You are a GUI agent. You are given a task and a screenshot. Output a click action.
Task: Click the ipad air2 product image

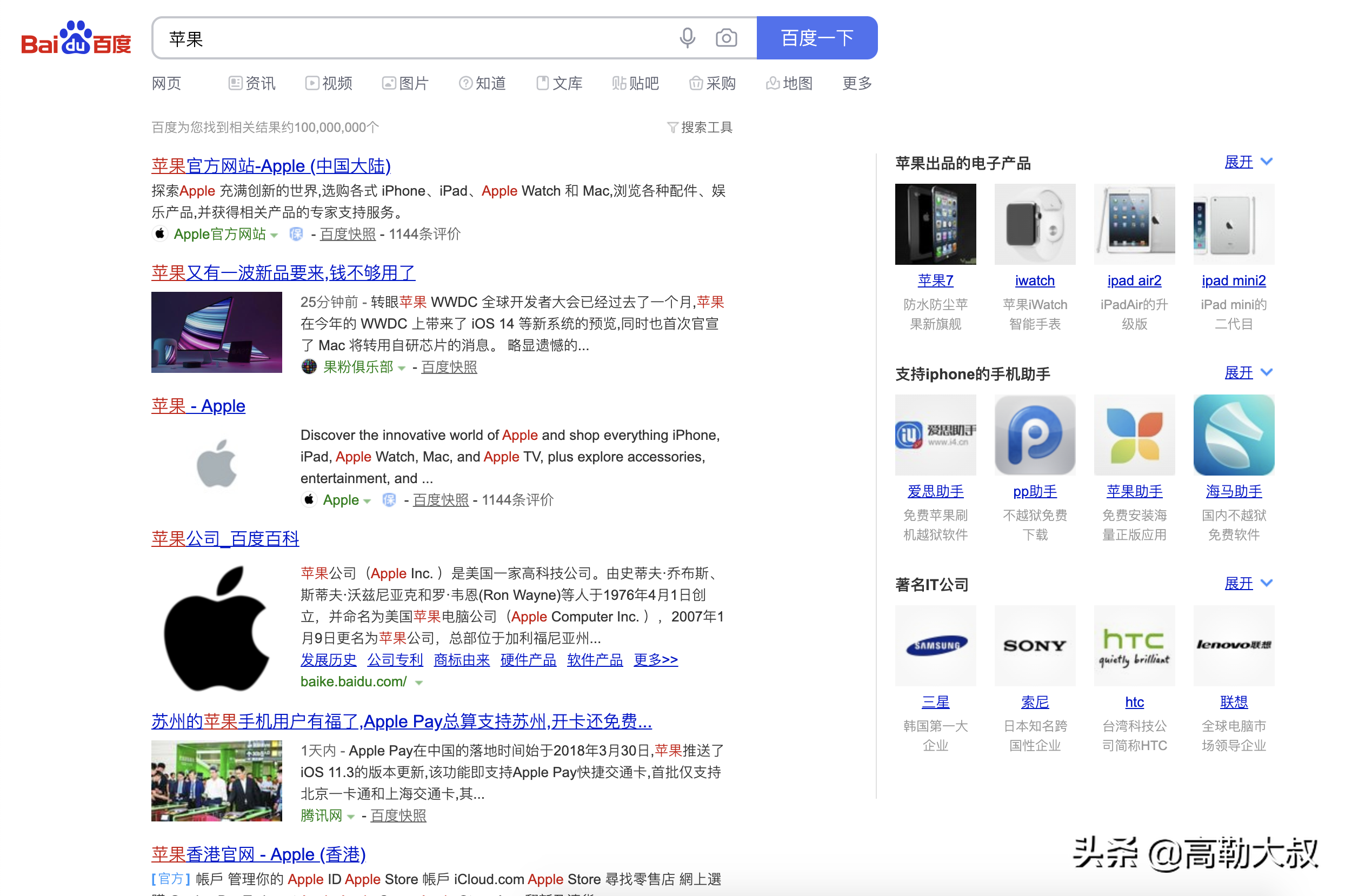(1135, 224)
